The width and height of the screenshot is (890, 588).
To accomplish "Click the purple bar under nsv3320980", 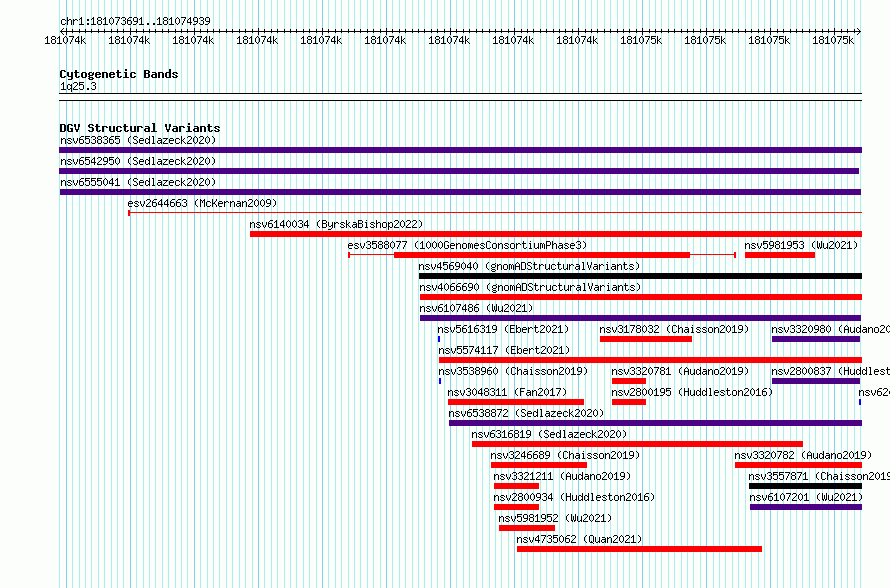I will point(816,339).
